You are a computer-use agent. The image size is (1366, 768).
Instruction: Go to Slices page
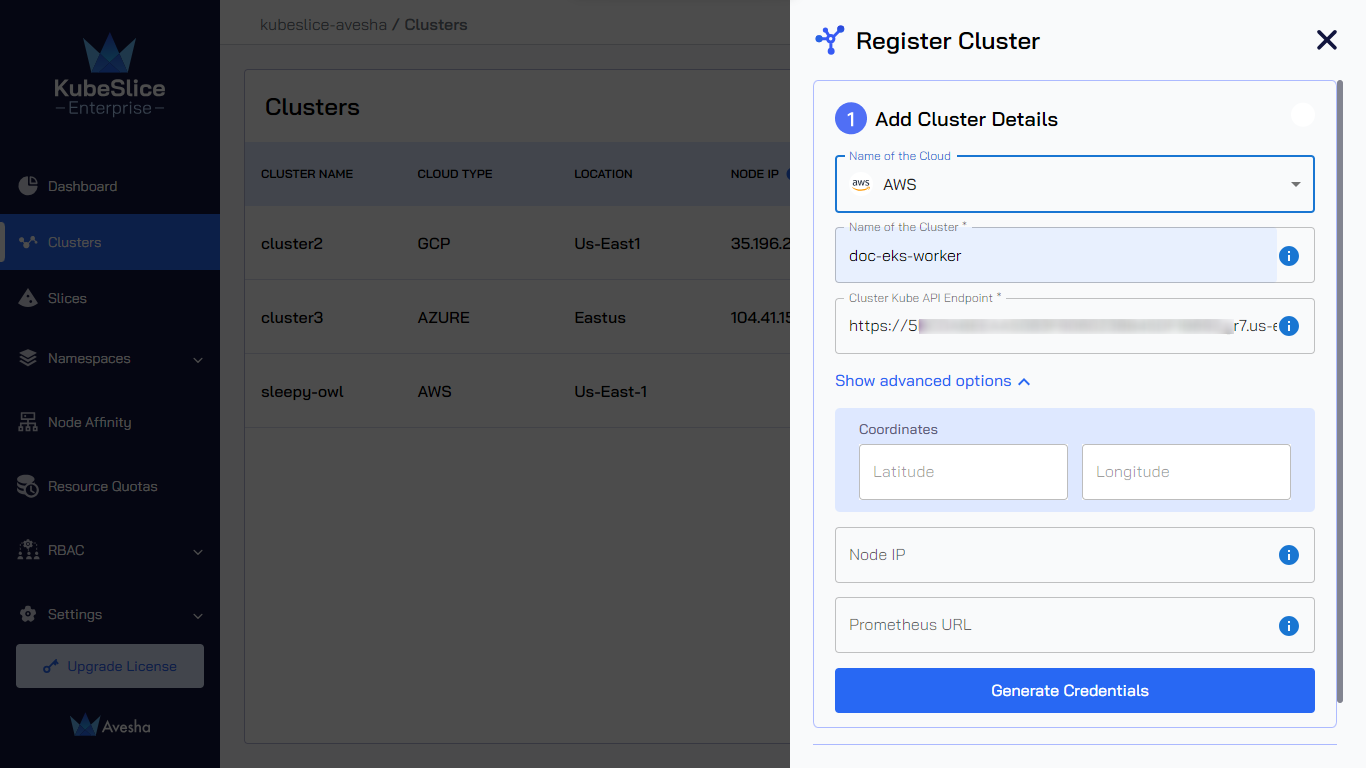click(x=110, y=298)
